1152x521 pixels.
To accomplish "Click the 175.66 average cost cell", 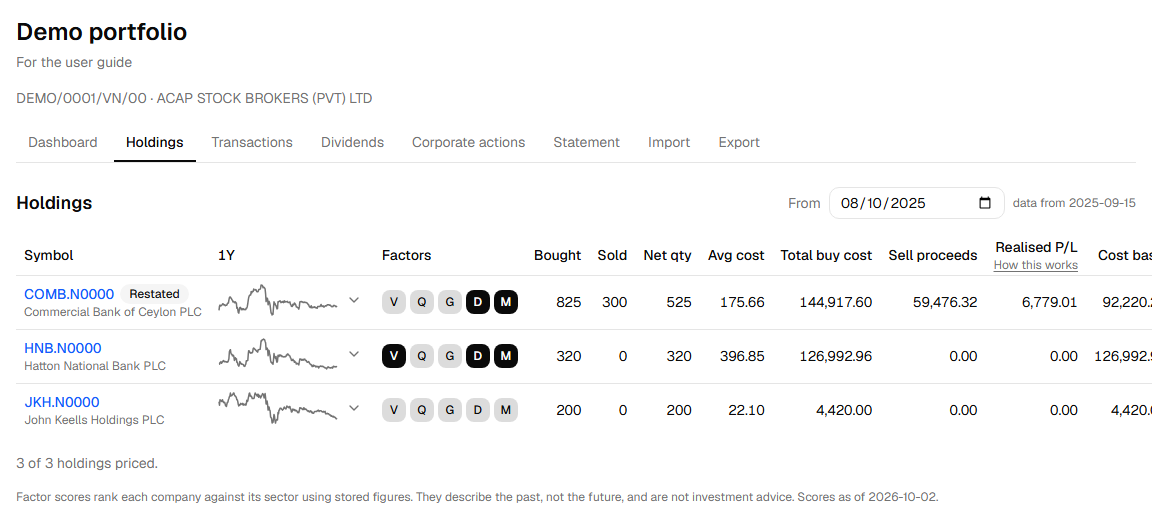I will point(742,302).
